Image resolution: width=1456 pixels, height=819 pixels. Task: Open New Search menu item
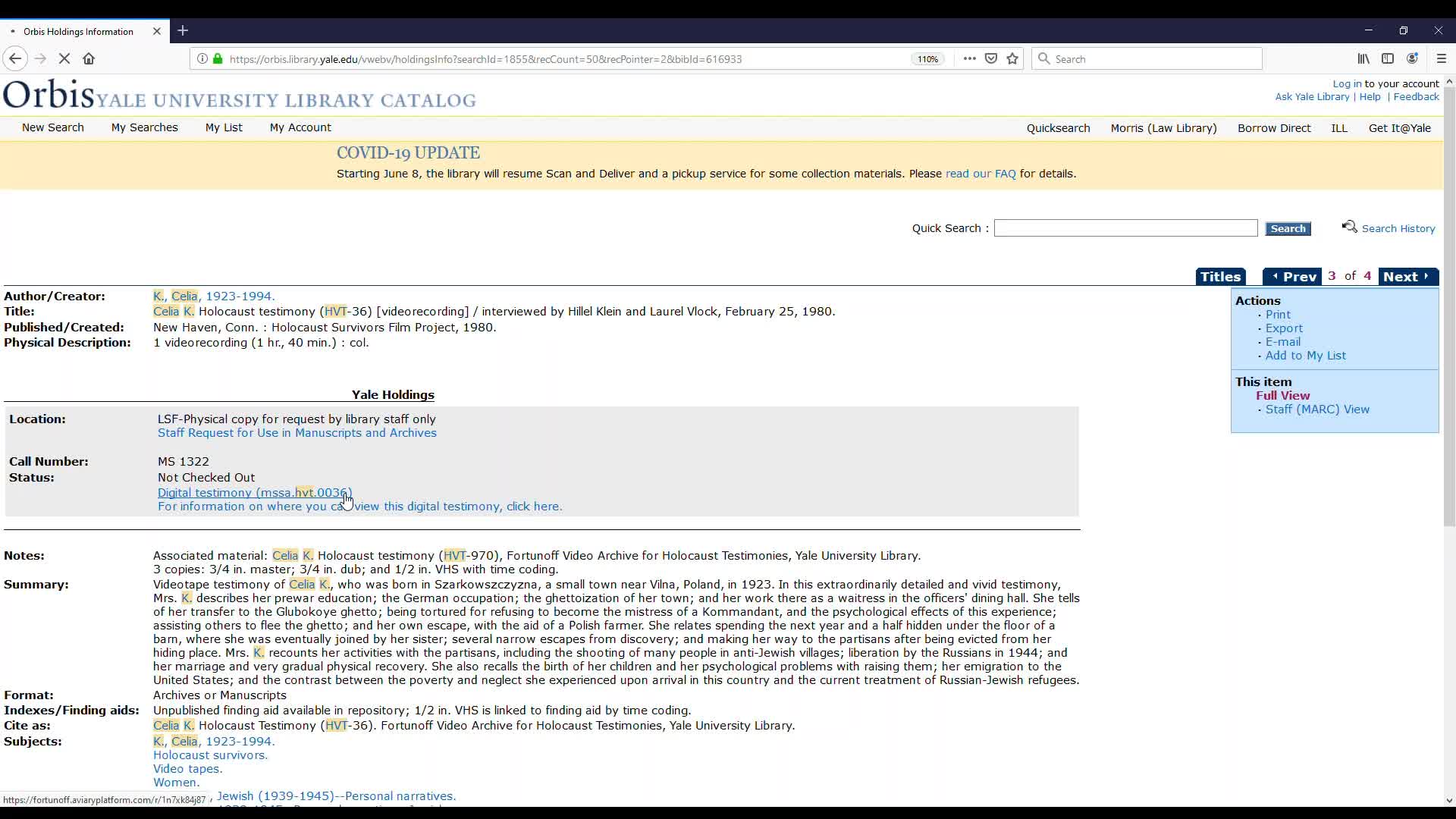pos(53,127)
